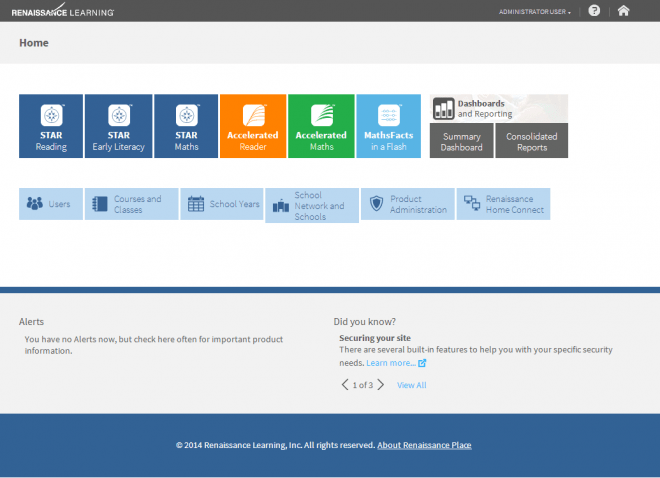Open the STAR Early Literacy tile
The height and width of the screenshot is (478, 660).
119,126
